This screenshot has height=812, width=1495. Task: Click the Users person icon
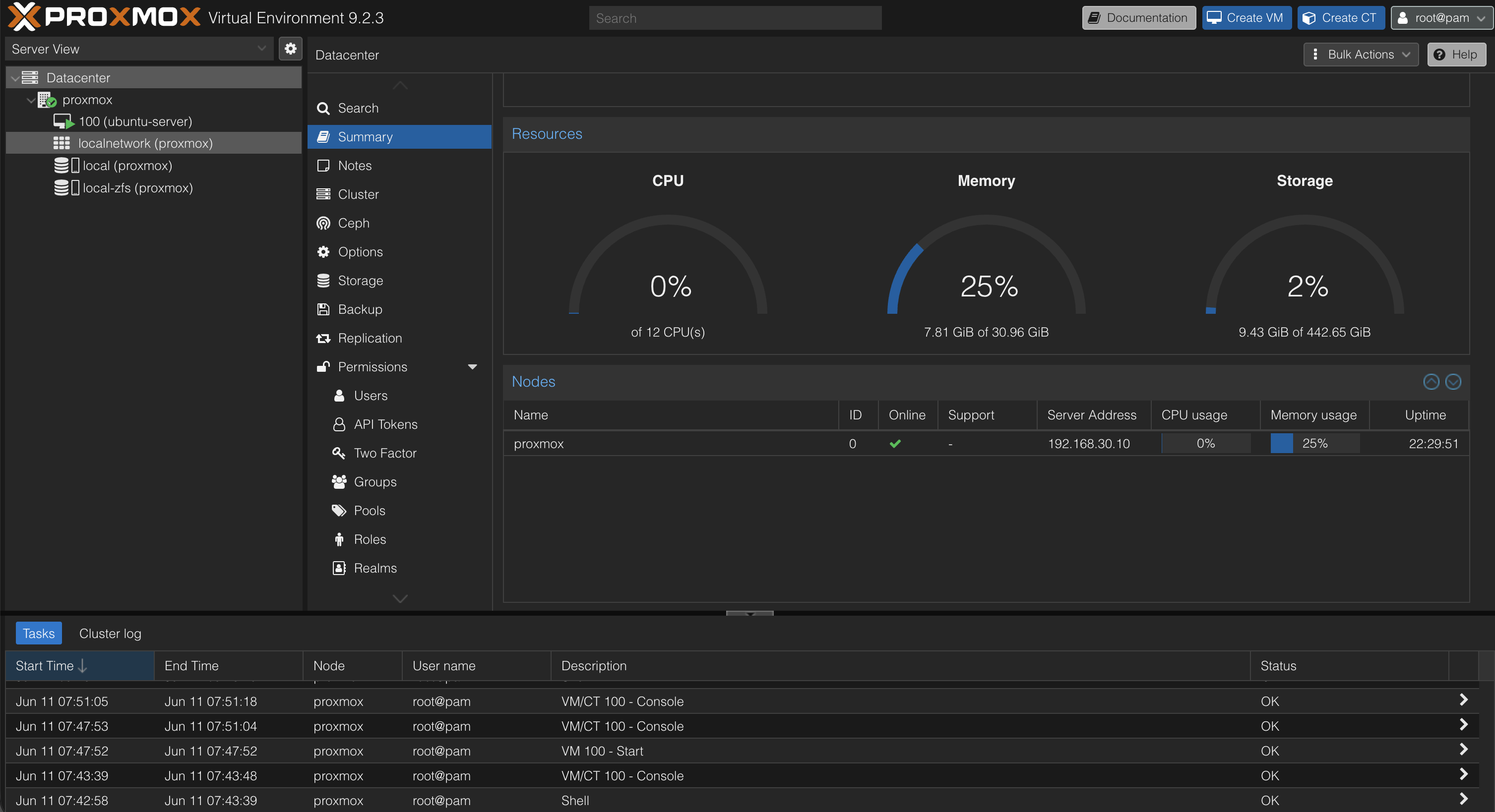339,396
